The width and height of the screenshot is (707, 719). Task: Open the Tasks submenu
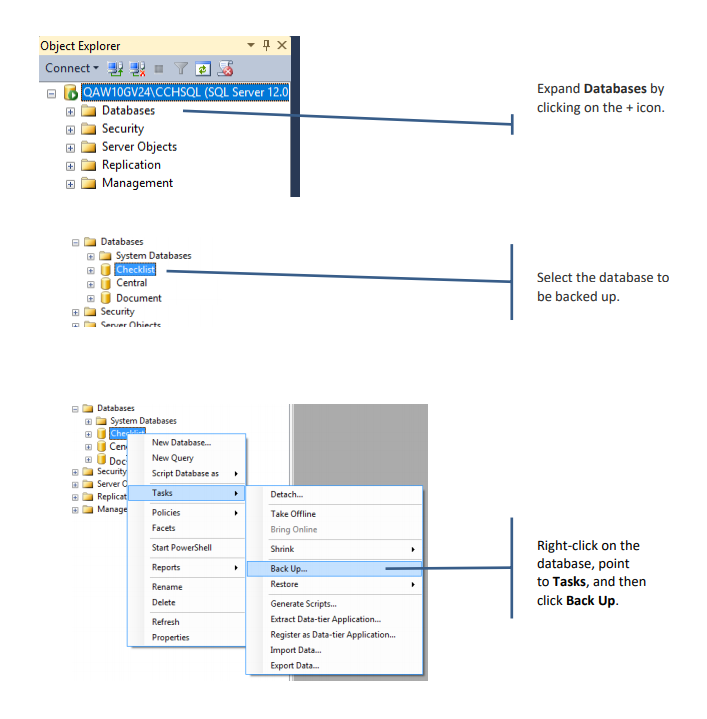coord(187,493)
